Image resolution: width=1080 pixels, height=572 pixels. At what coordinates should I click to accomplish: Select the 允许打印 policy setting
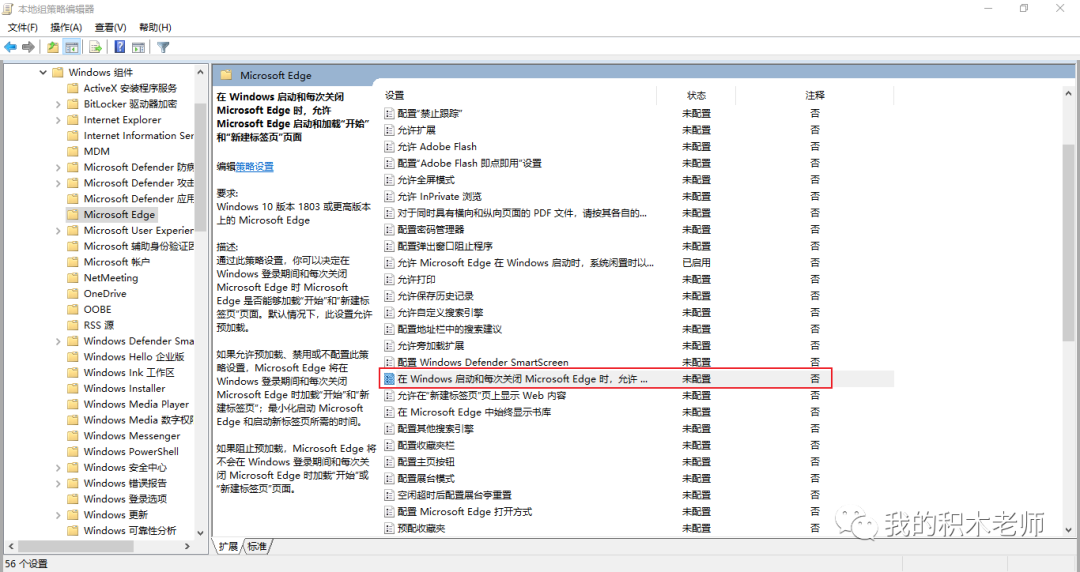(416, 279)
